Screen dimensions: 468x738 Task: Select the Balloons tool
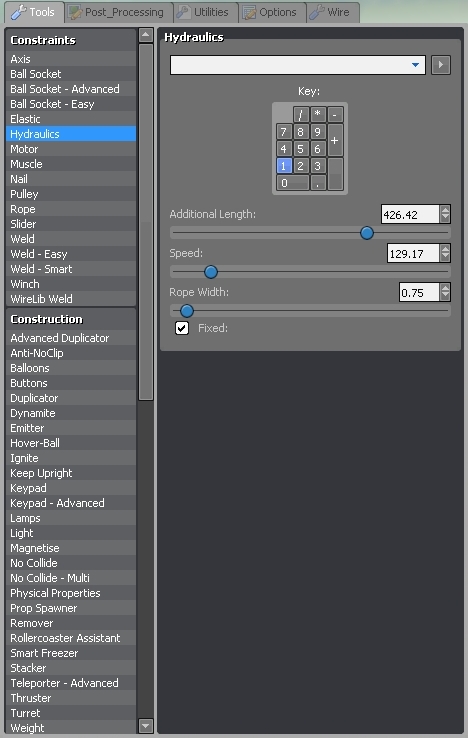(71, 368)
